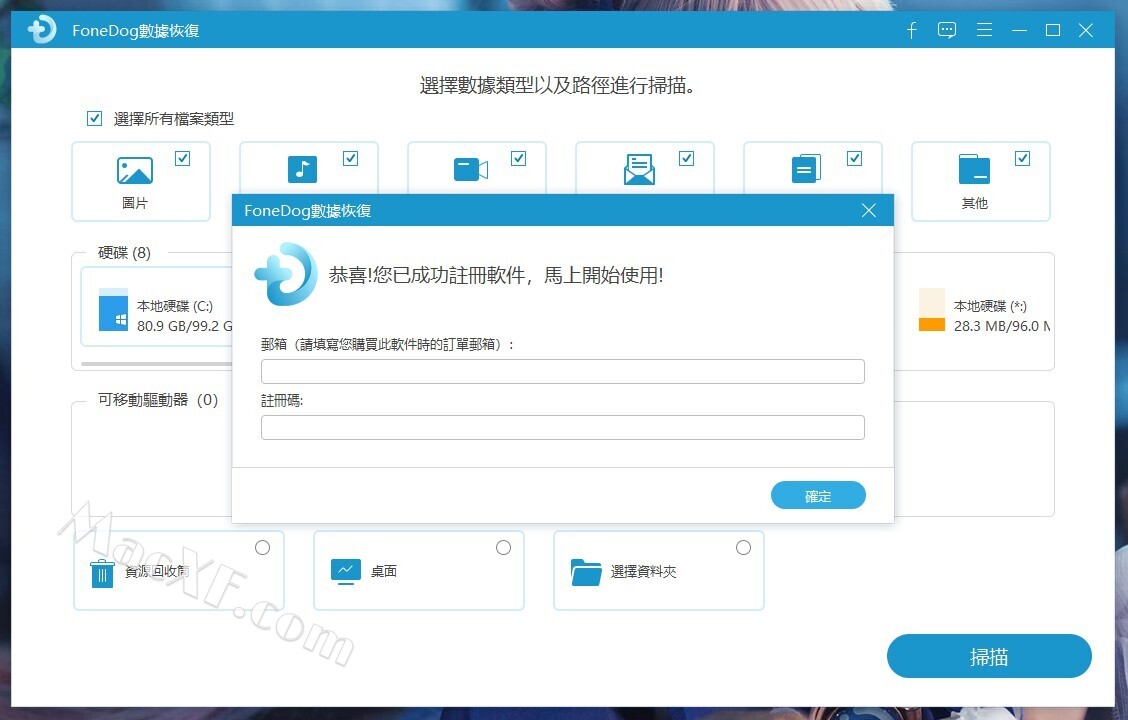Select the 圖片 image type icon
1128x720 pixels.
tap(135, 170)
